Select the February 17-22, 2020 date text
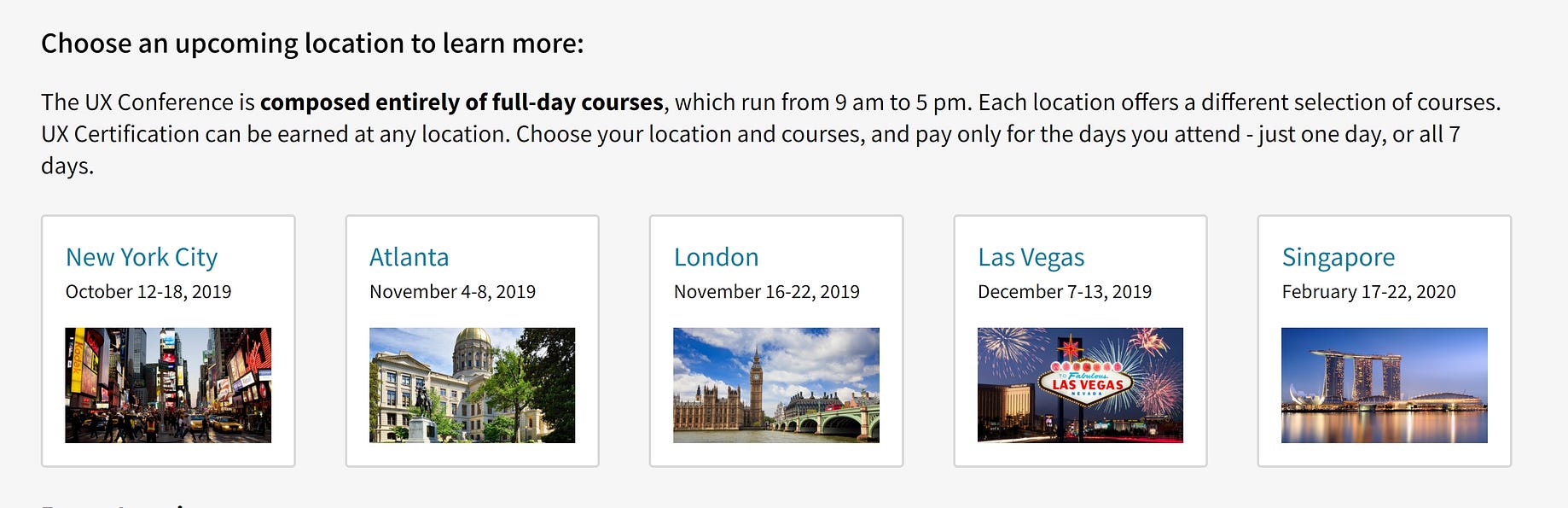1568x508 pixels. coord(1369,291)
